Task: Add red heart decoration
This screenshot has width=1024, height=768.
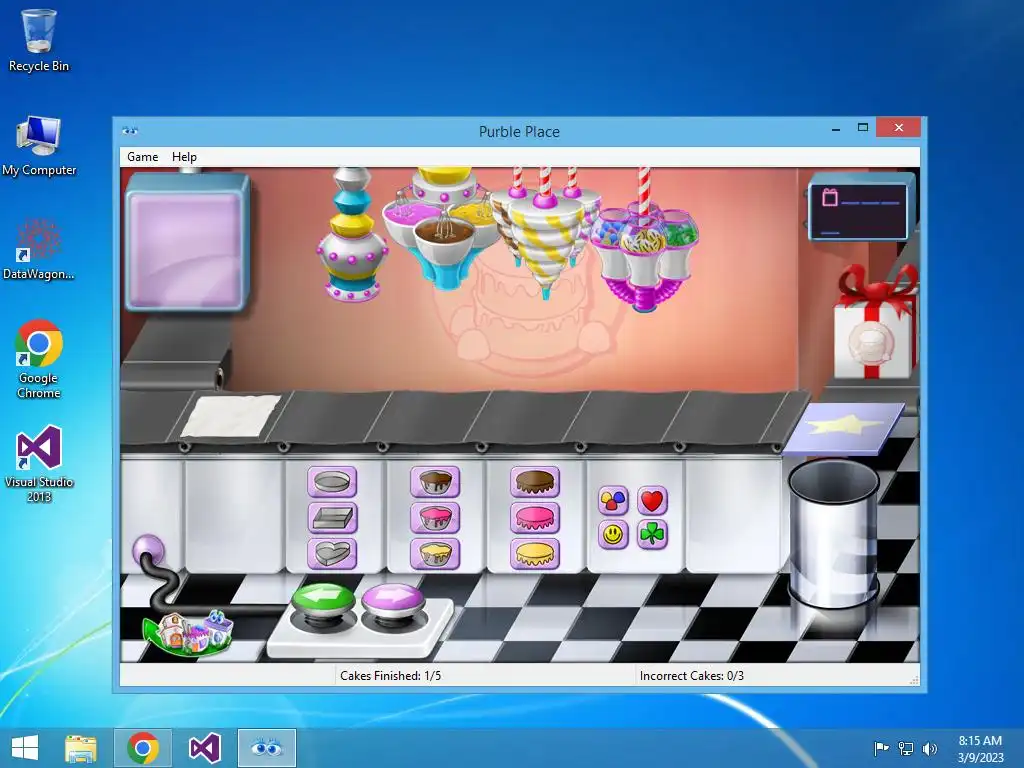Action: (652, 501)
